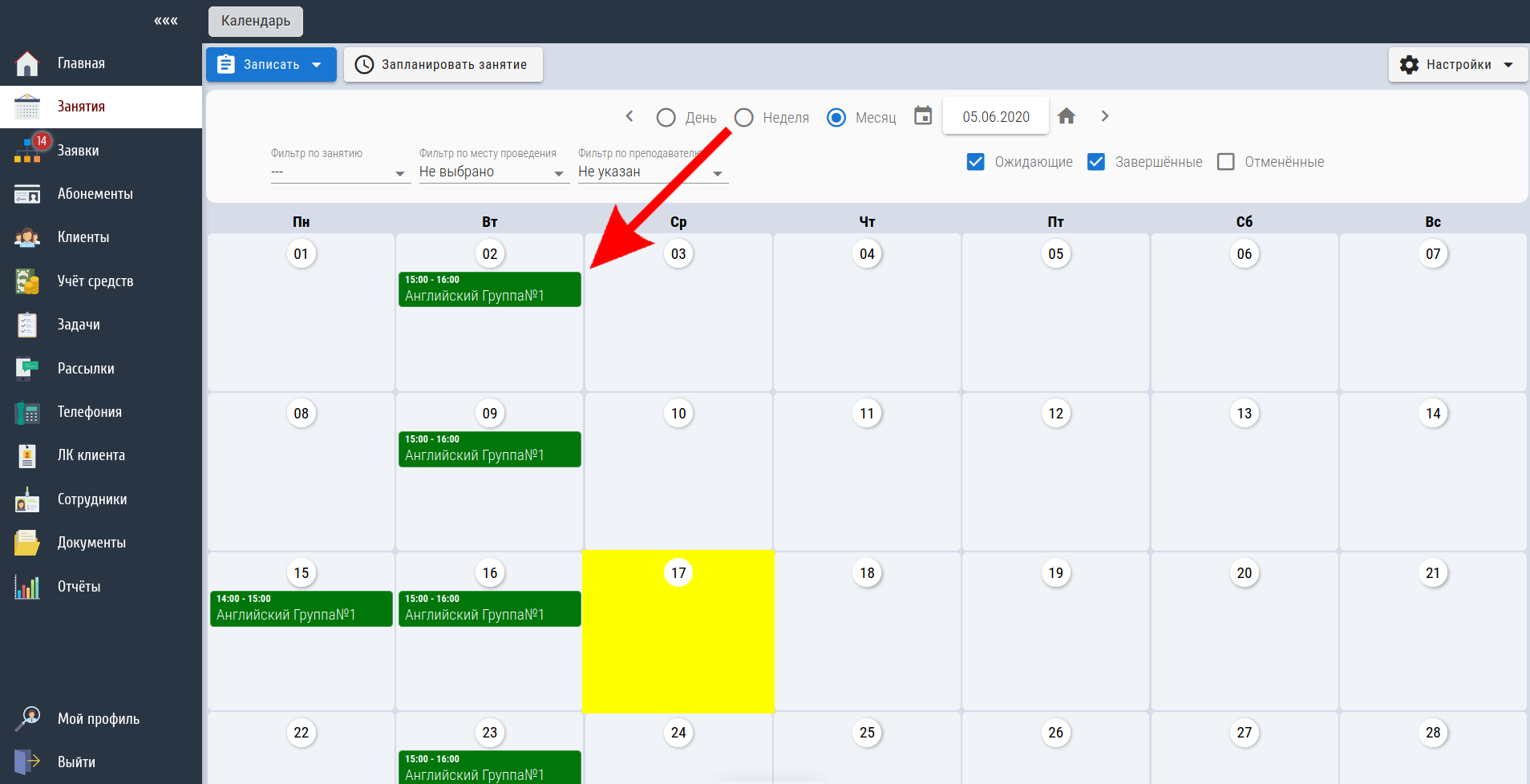Open the 02 June English lesson
Screen dimensions: 1530x784
pyautogui.click(x=489, y=289)
